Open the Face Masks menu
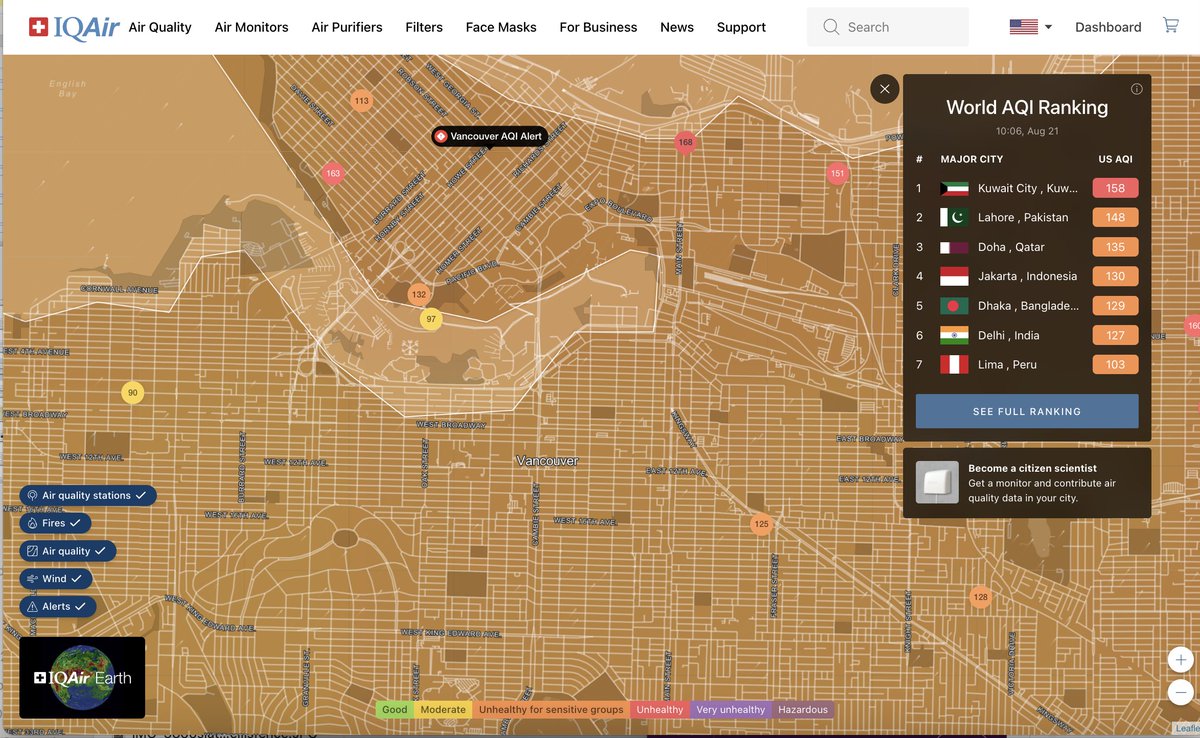 tap(501, 27)
